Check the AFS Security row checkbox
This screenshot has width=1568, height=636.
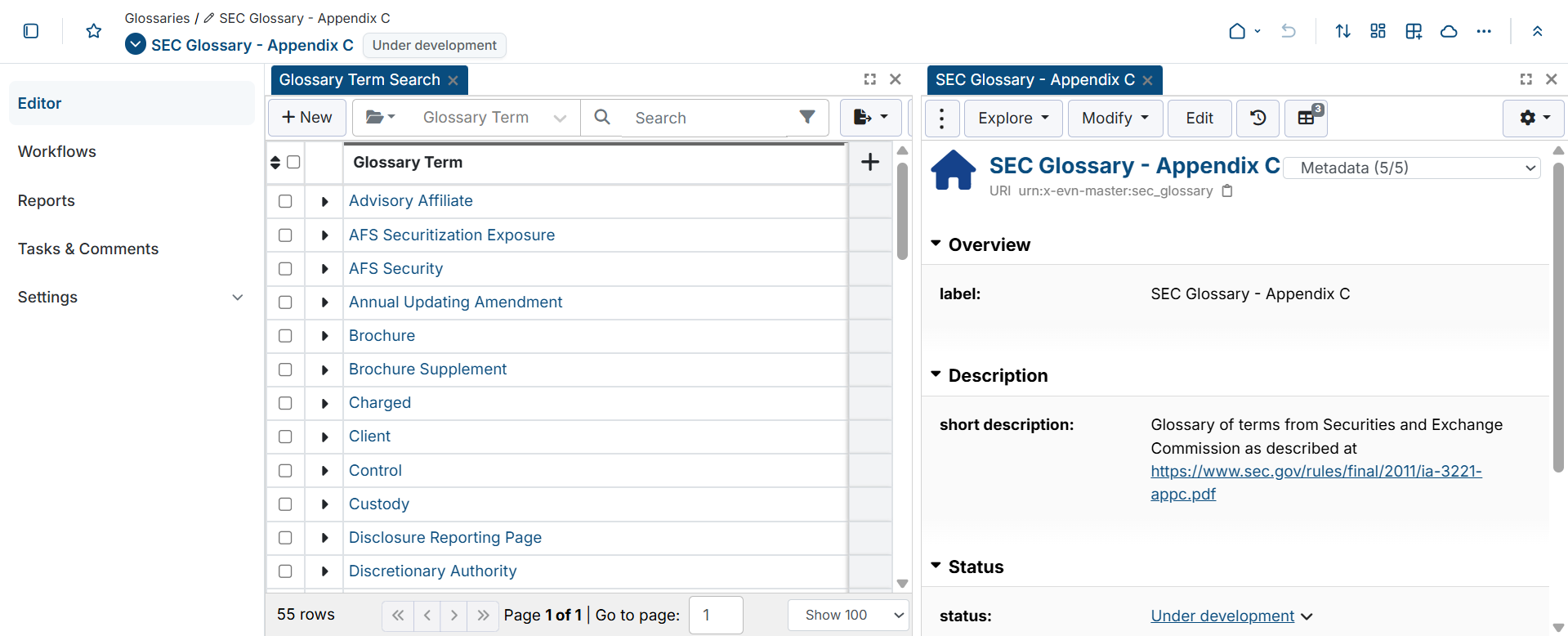(x=285, y=268)
